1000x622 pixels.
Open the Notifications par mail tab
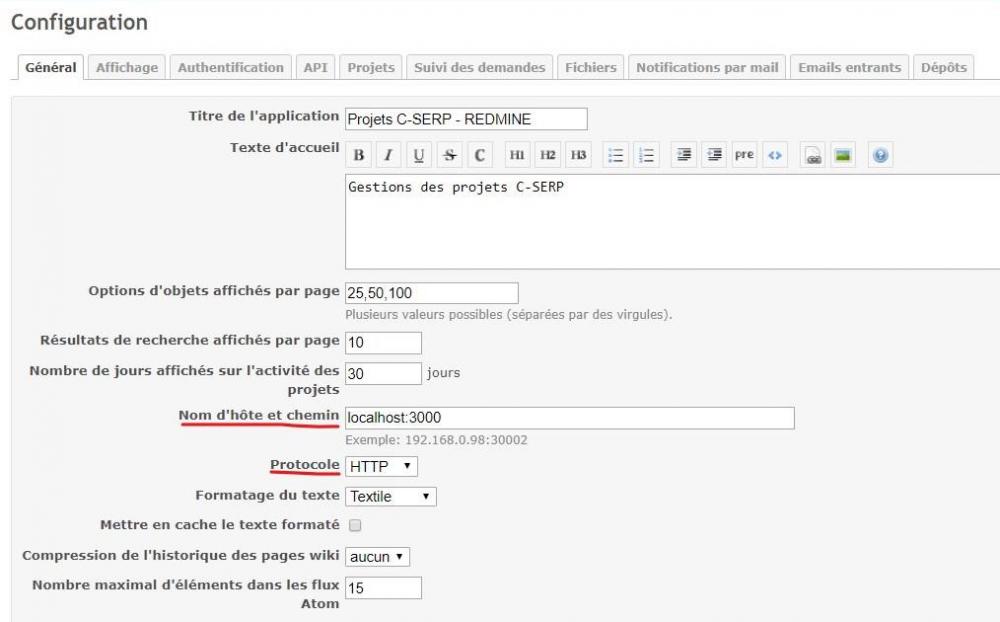coord(707,67)
